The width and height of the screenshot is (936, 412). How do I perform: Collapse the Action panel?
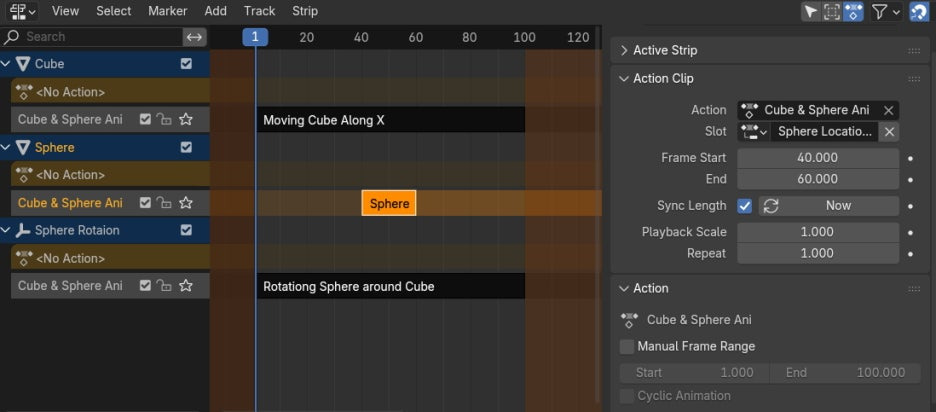[x=624, y=288]
